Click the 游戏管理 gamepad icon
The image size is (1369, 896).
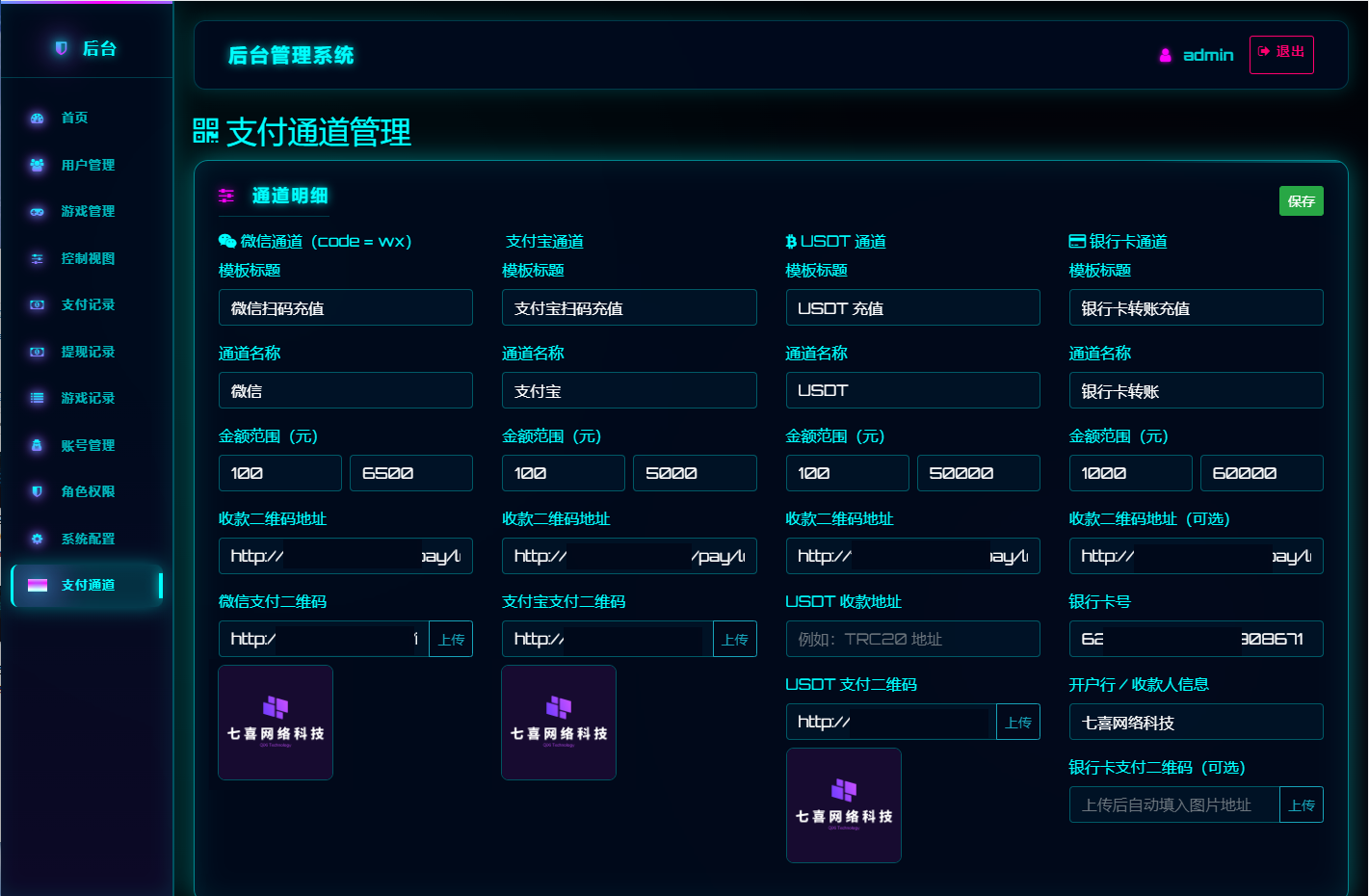[38, 212]
